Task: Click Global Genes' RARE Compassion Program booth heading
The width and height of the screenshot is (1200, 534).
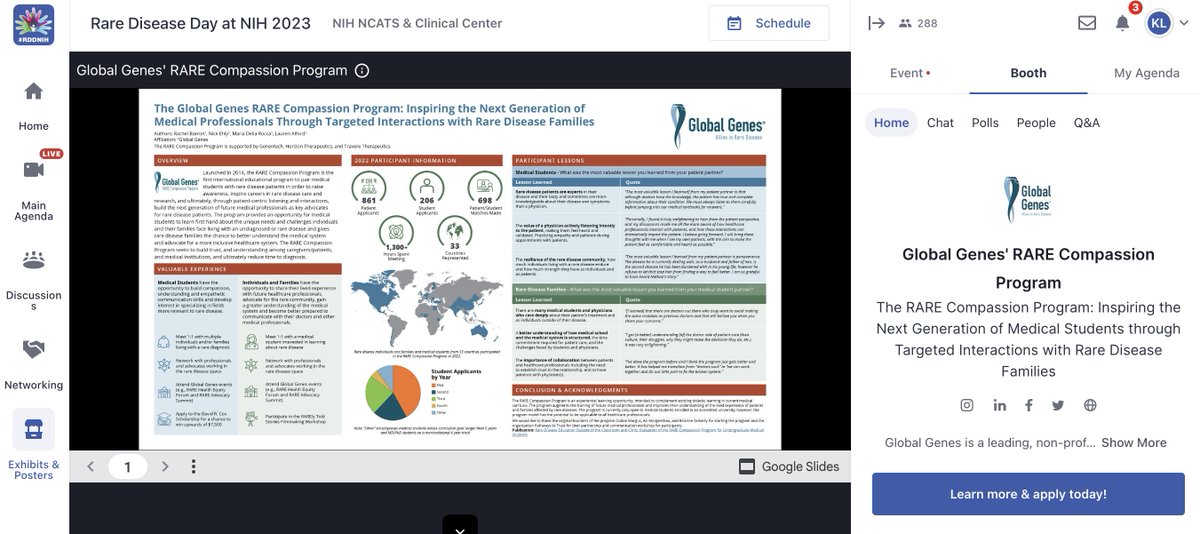Action: pyautogui.click(x=1028, y=268)
